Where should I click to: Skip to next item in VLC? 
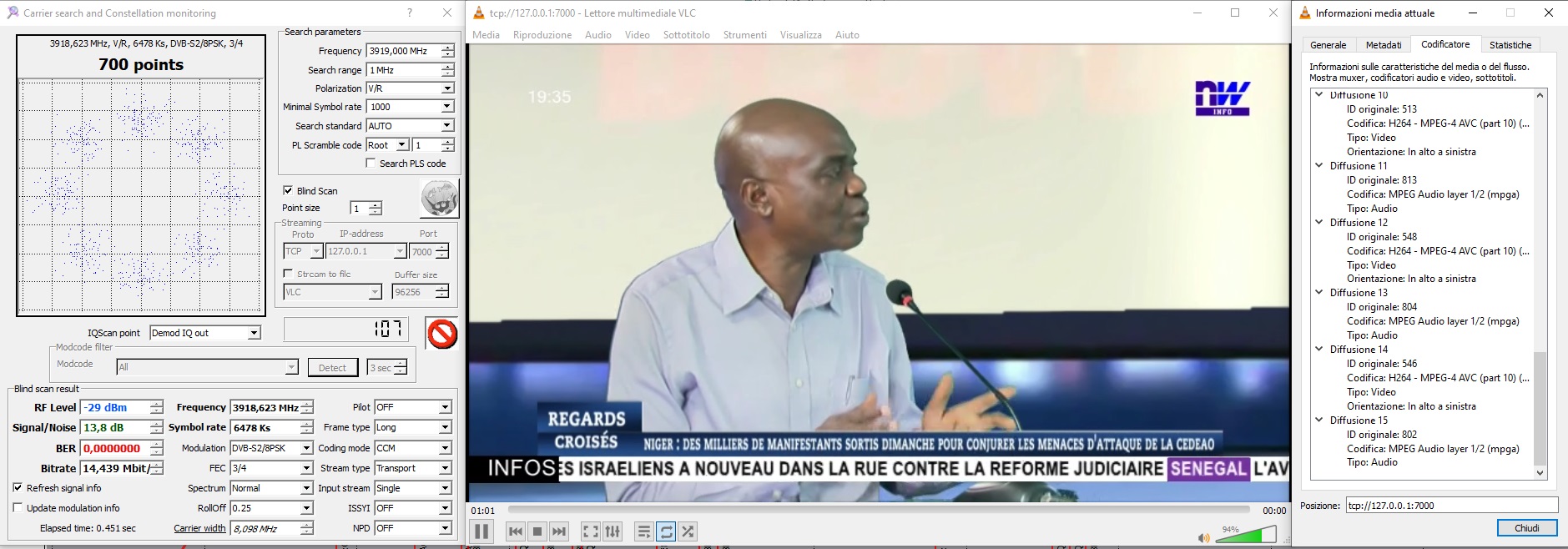point(559,531)
